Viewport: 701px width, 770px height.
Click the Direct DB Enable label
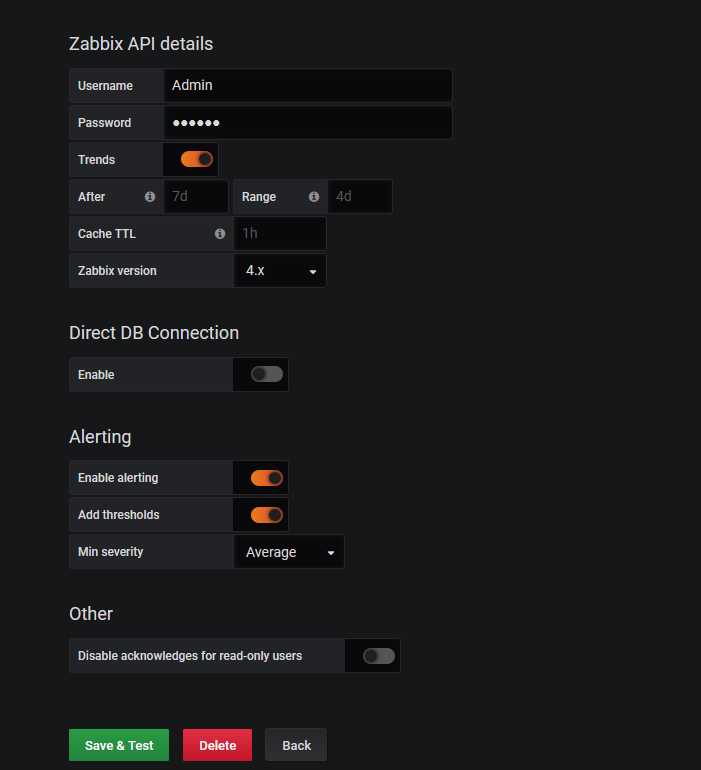tap(96, 375)
